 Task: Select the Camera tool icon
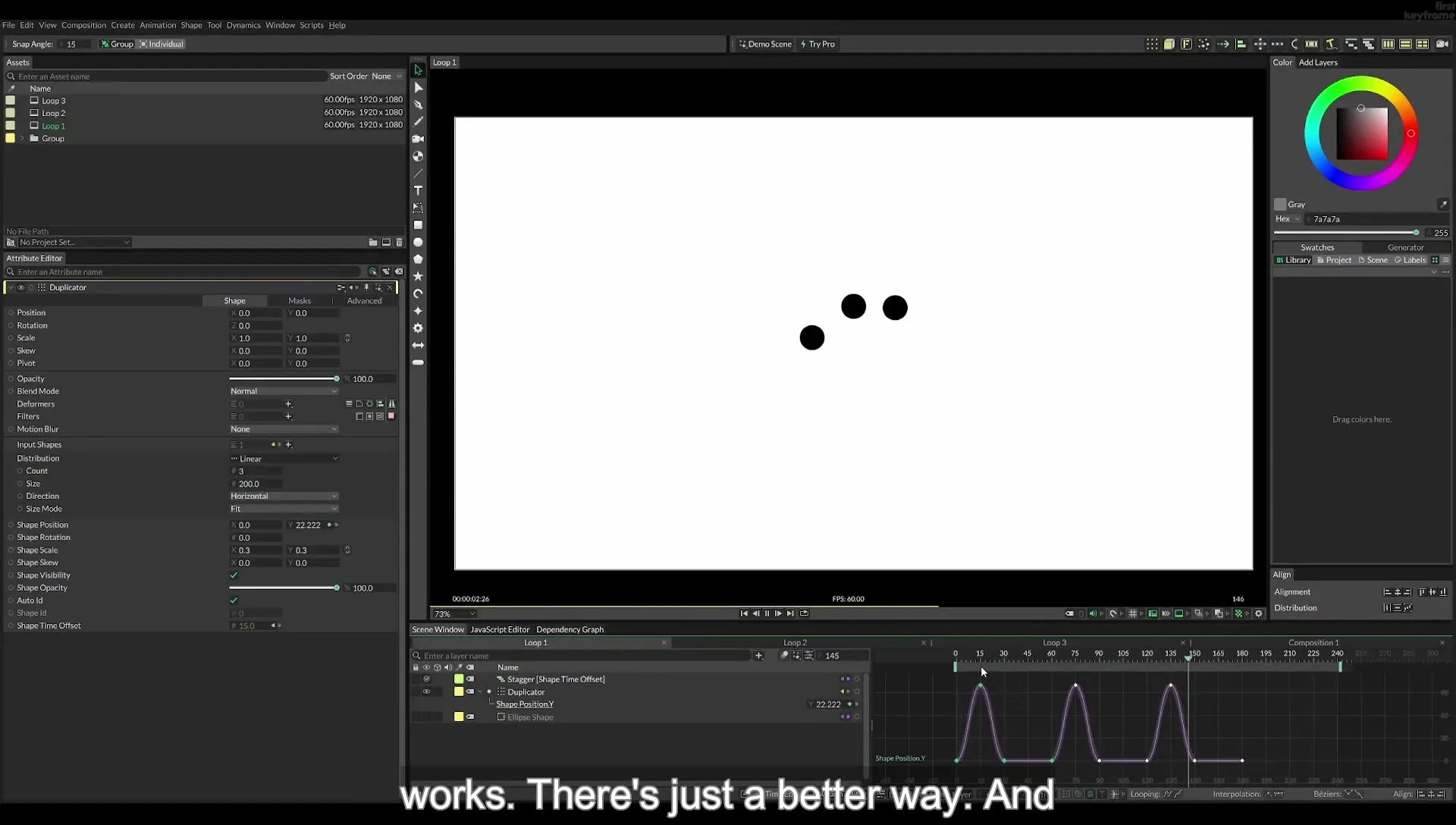click(418, 139)
